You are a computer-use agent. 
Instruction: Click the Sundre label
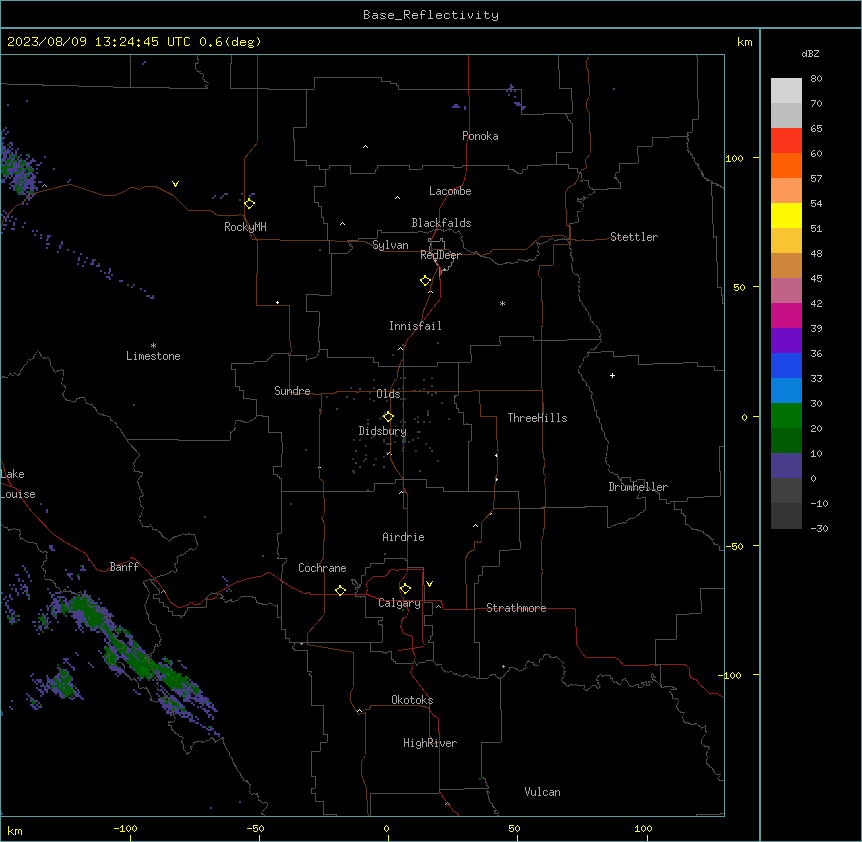tap(292, 391)
